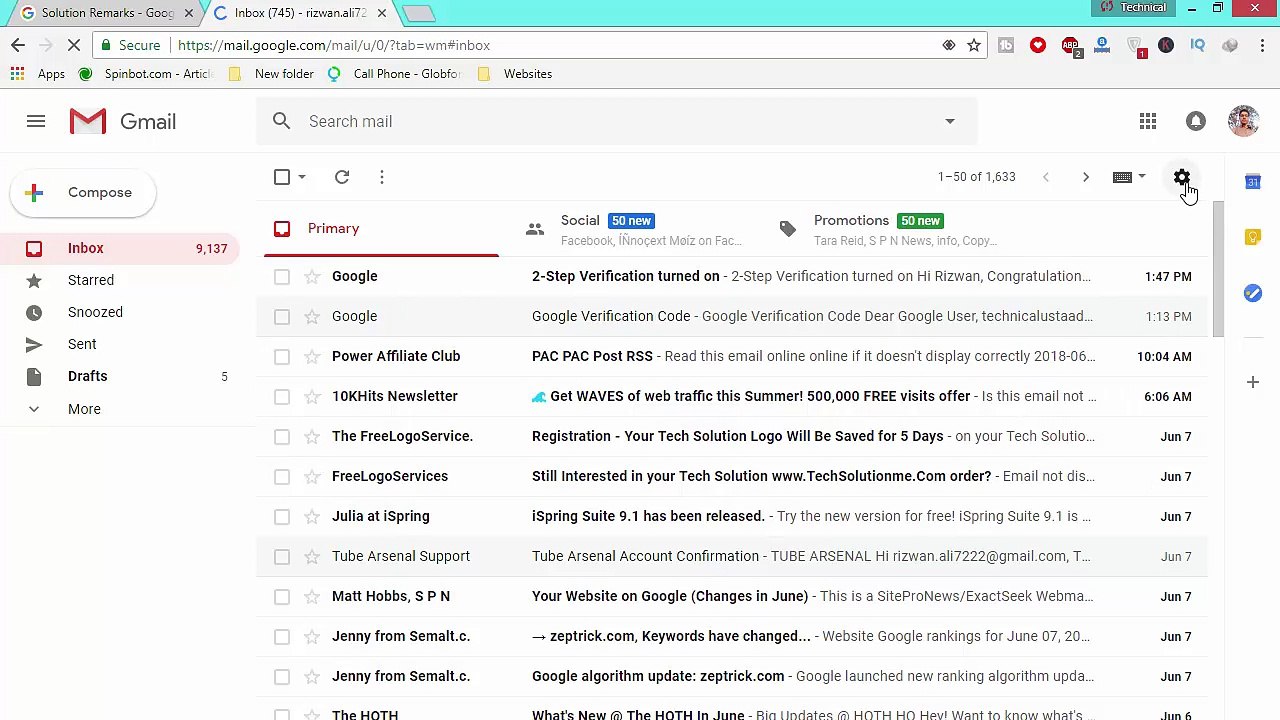
Task: Click the red heart extension icon
Action: pos(1038,45)
